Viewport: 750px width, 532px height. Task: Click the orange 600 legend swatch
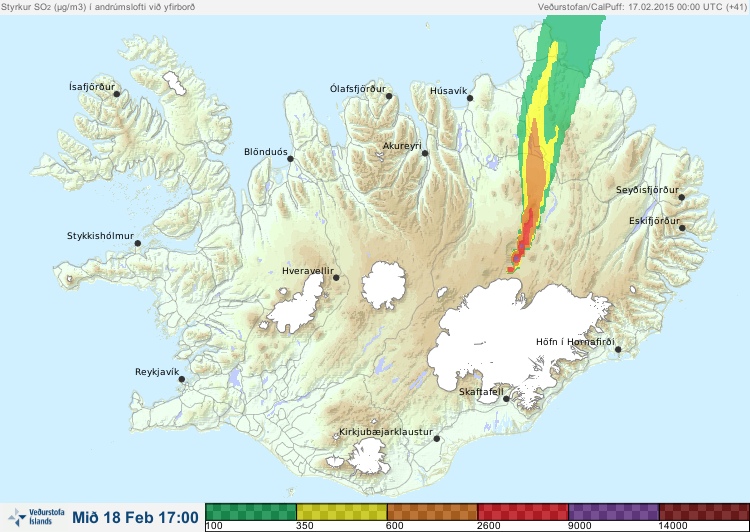tap(432, 512)
